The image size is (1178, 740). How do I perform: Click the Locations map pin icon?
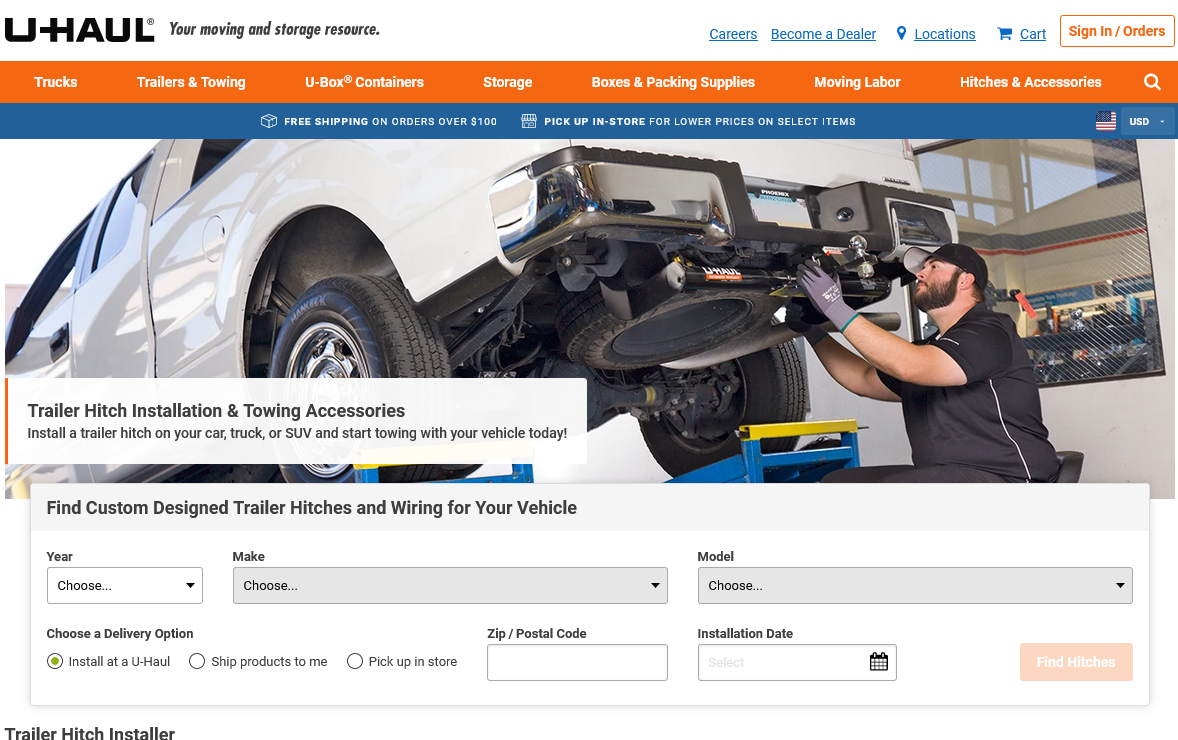pyautogui.click(x=901, y=33)
